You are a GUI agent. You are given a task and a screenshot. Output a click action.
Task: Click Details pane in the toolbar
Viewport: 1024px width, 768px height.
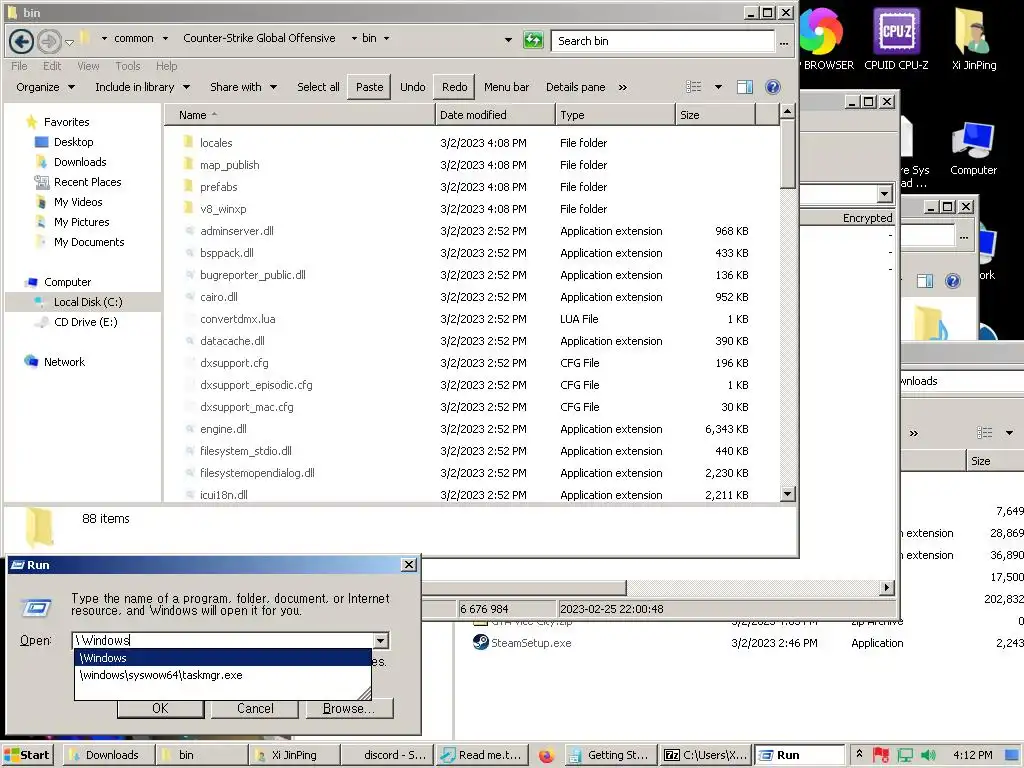(575, 87)
